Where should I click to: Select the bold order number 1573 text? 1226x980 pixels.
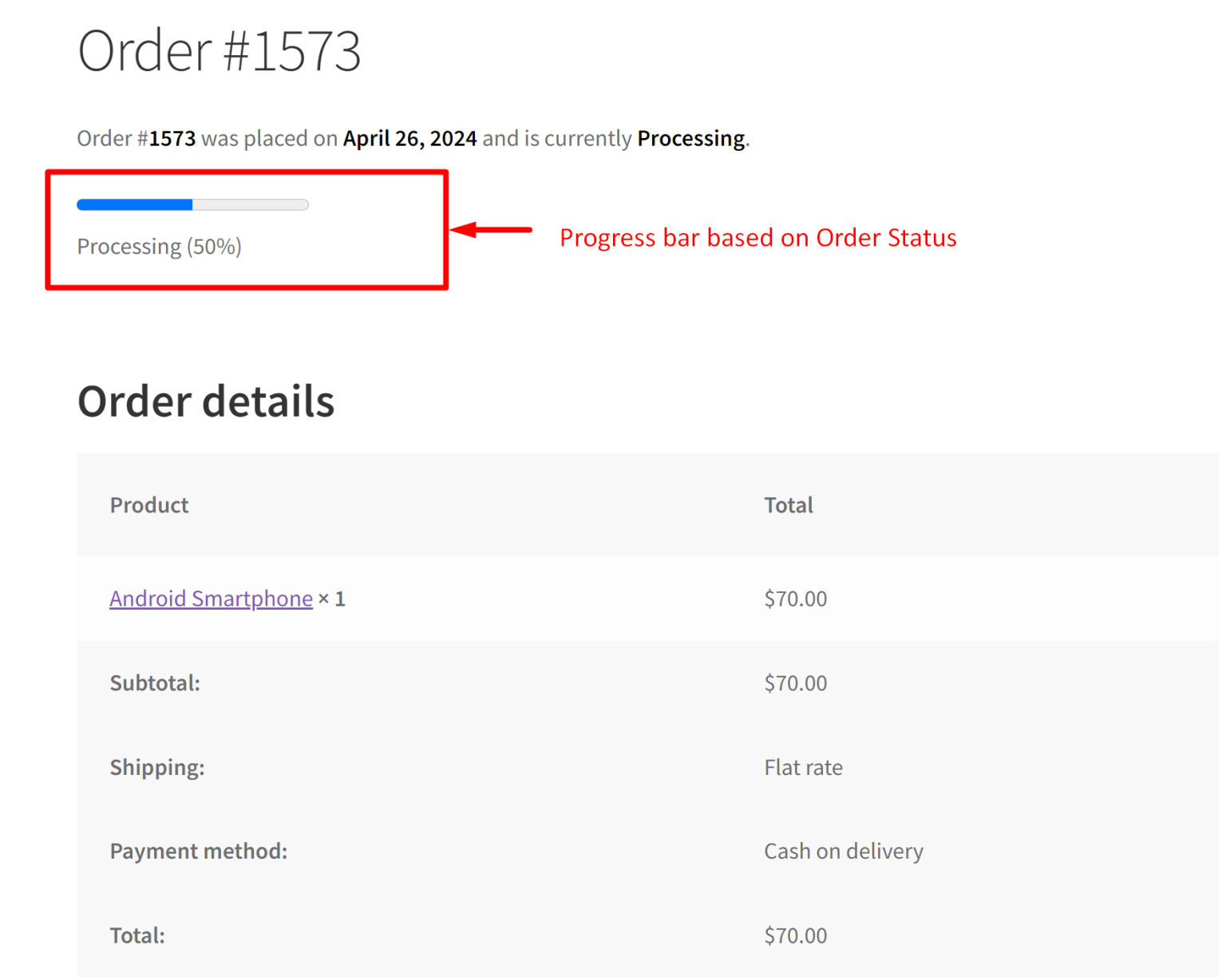click(x=172, y=137)
